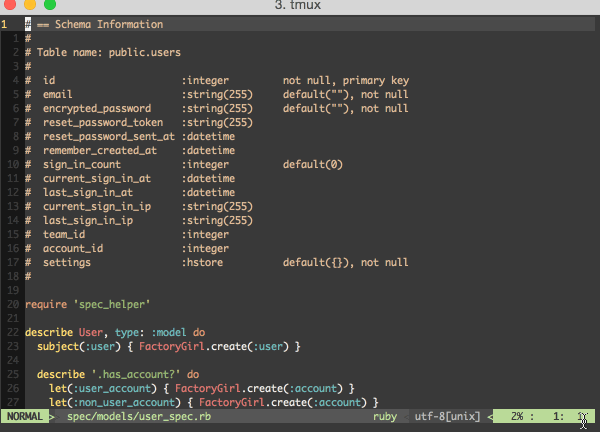This screenshot has height=432, width=600.
Task: Click spec/models/user_spec.rb file path in statusline
Action: (x=139, y=416)
